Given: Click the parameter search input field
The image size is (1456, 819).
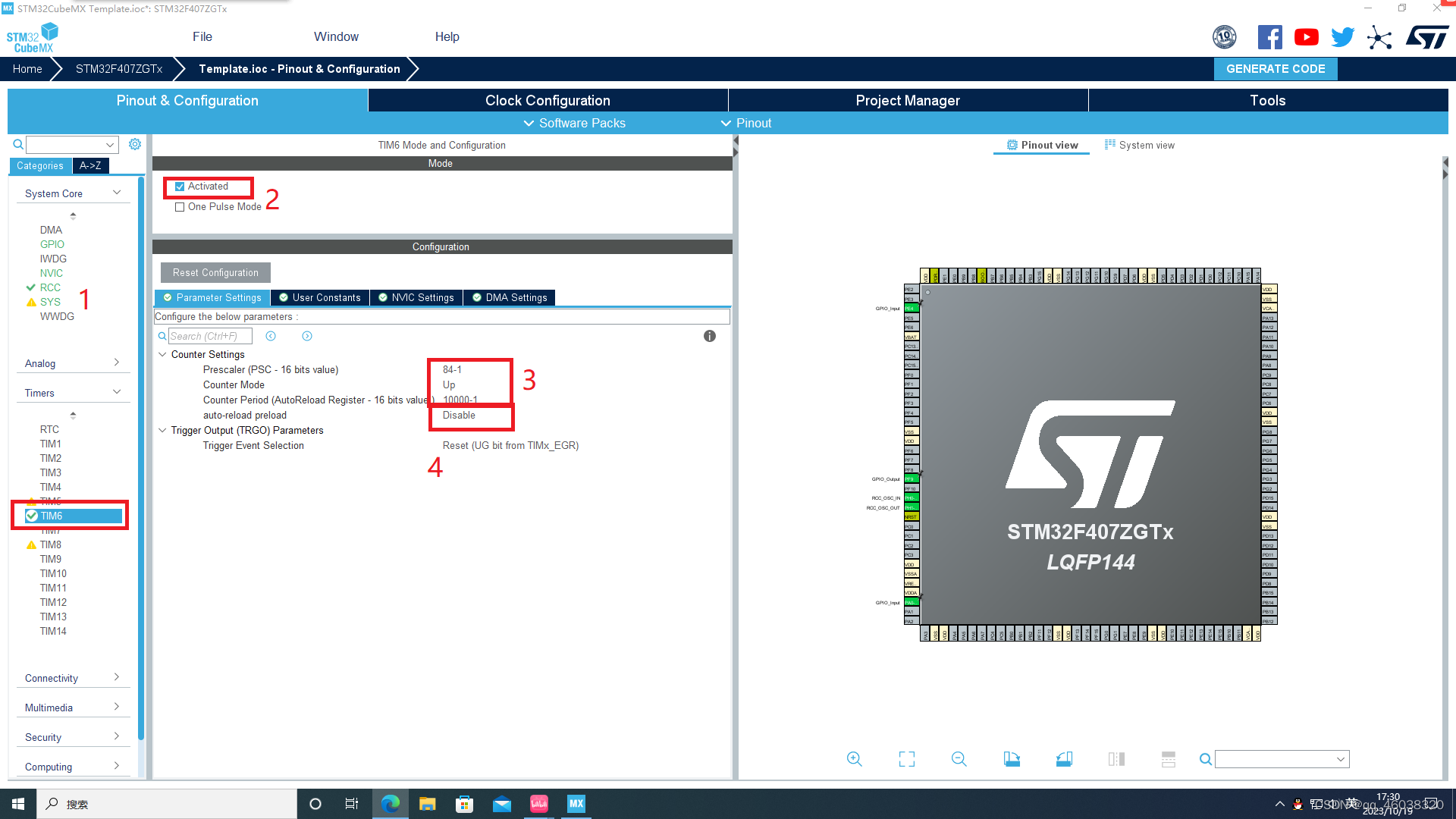Looking at the screenshot, I should (x=210, y=336).
